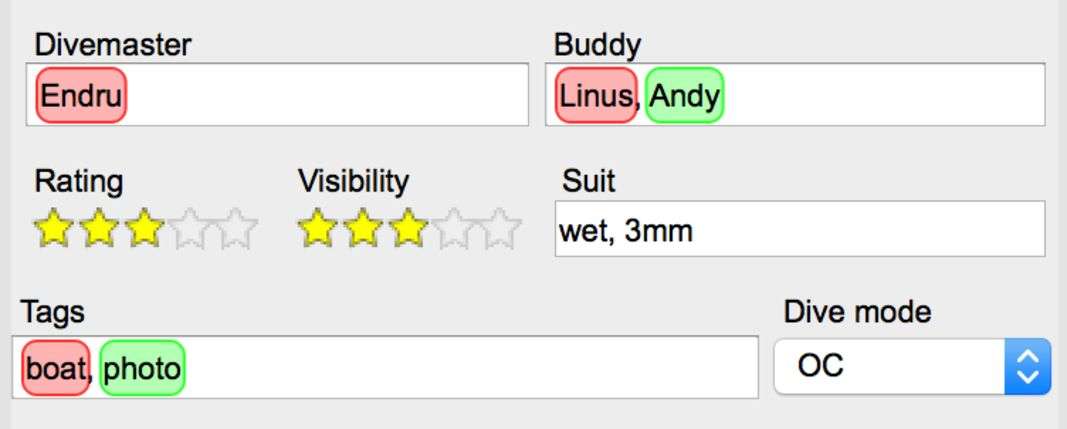Select the Linus buddy tag
This screenshot has height=429, width=1067.
click(595, 96)
